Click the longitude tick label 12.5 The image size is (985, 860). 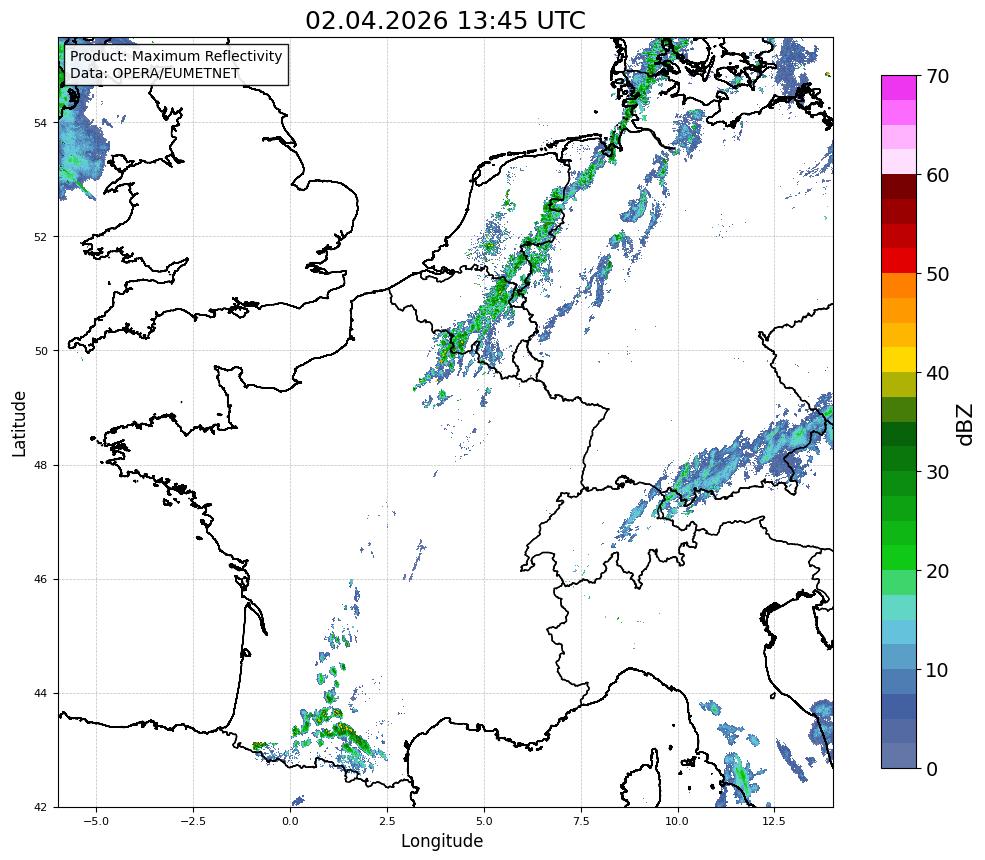pos(775,821)
